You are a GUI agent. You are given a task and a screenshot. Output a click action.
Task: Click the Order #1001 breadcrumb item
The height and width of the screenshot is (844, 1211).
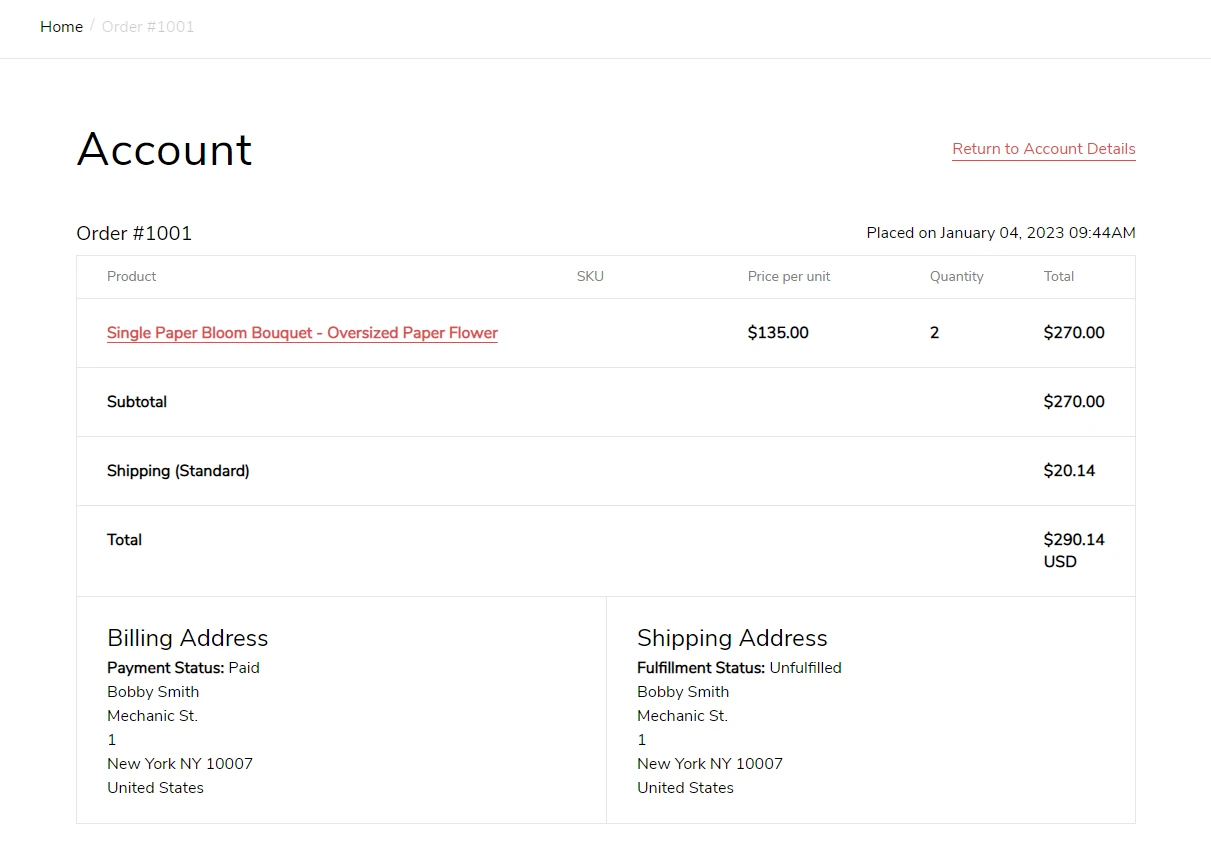[148, 27]
